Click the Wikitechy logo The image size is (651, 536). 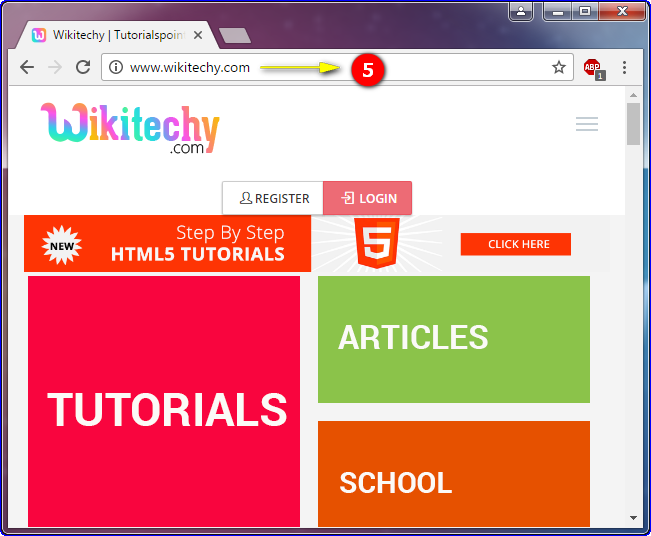coord(130,128)
